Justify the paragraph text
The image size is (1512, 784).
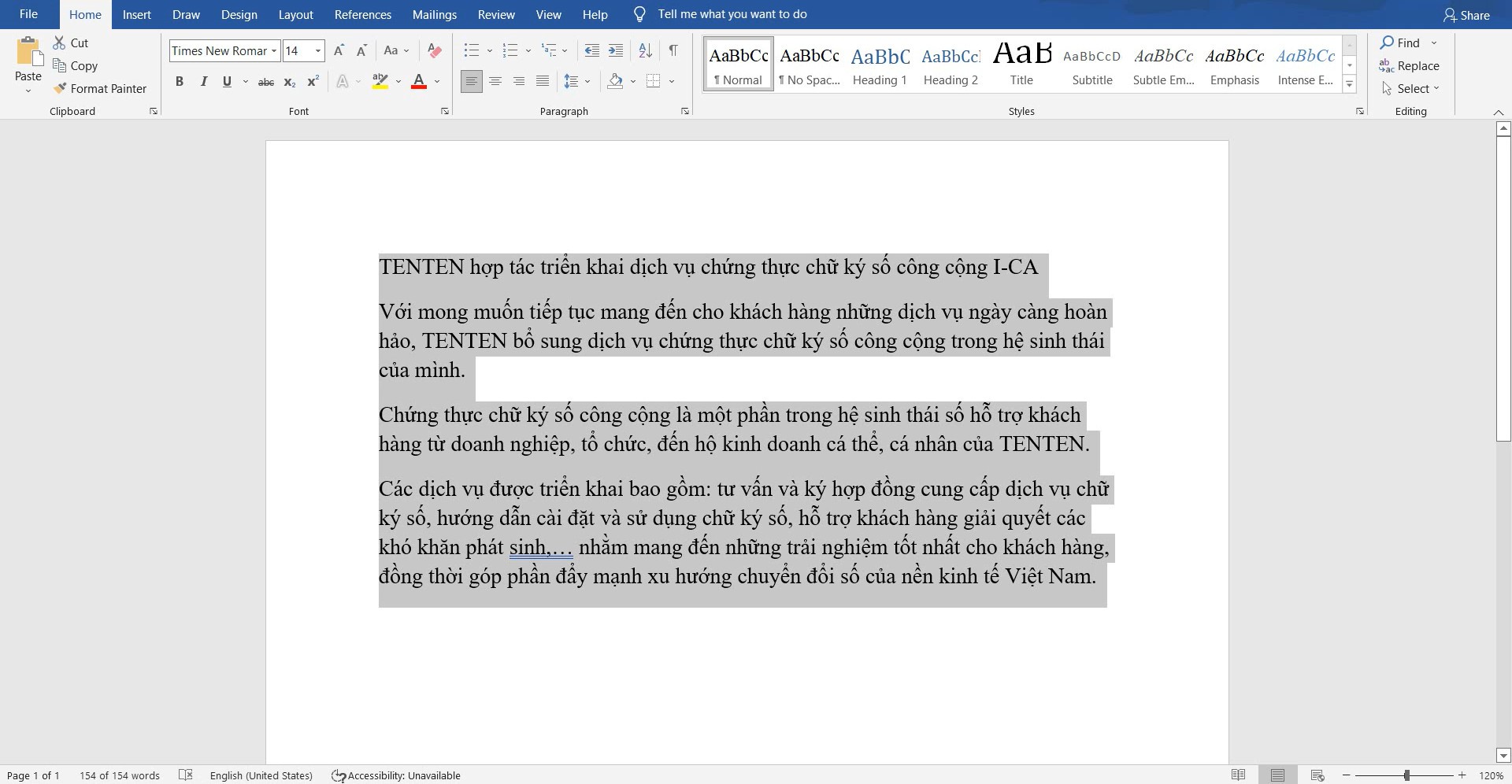[x=543, y=82]
